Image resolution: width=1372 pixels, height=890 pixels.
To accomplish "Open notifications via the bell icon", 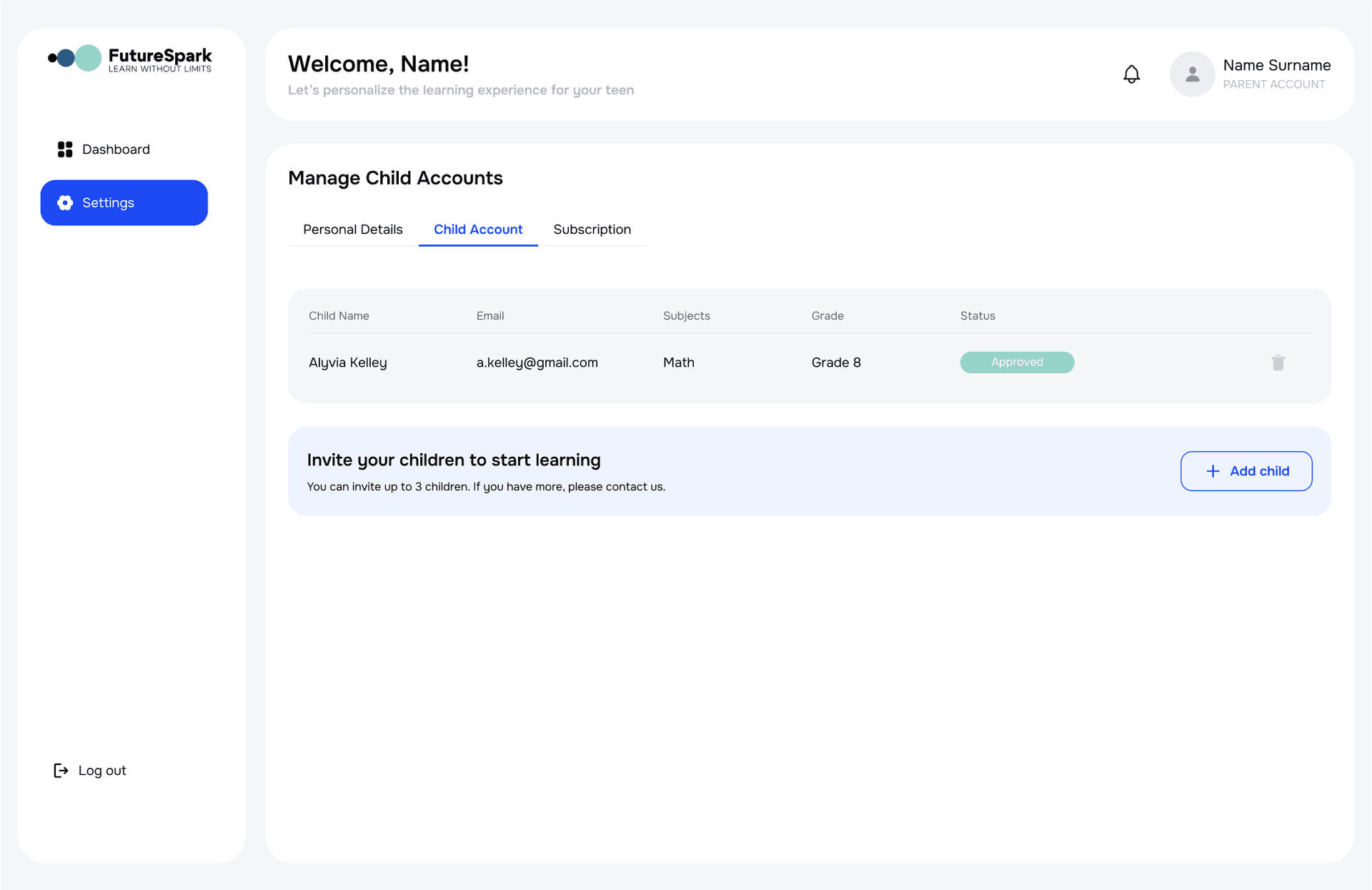I will [1131, 74].
